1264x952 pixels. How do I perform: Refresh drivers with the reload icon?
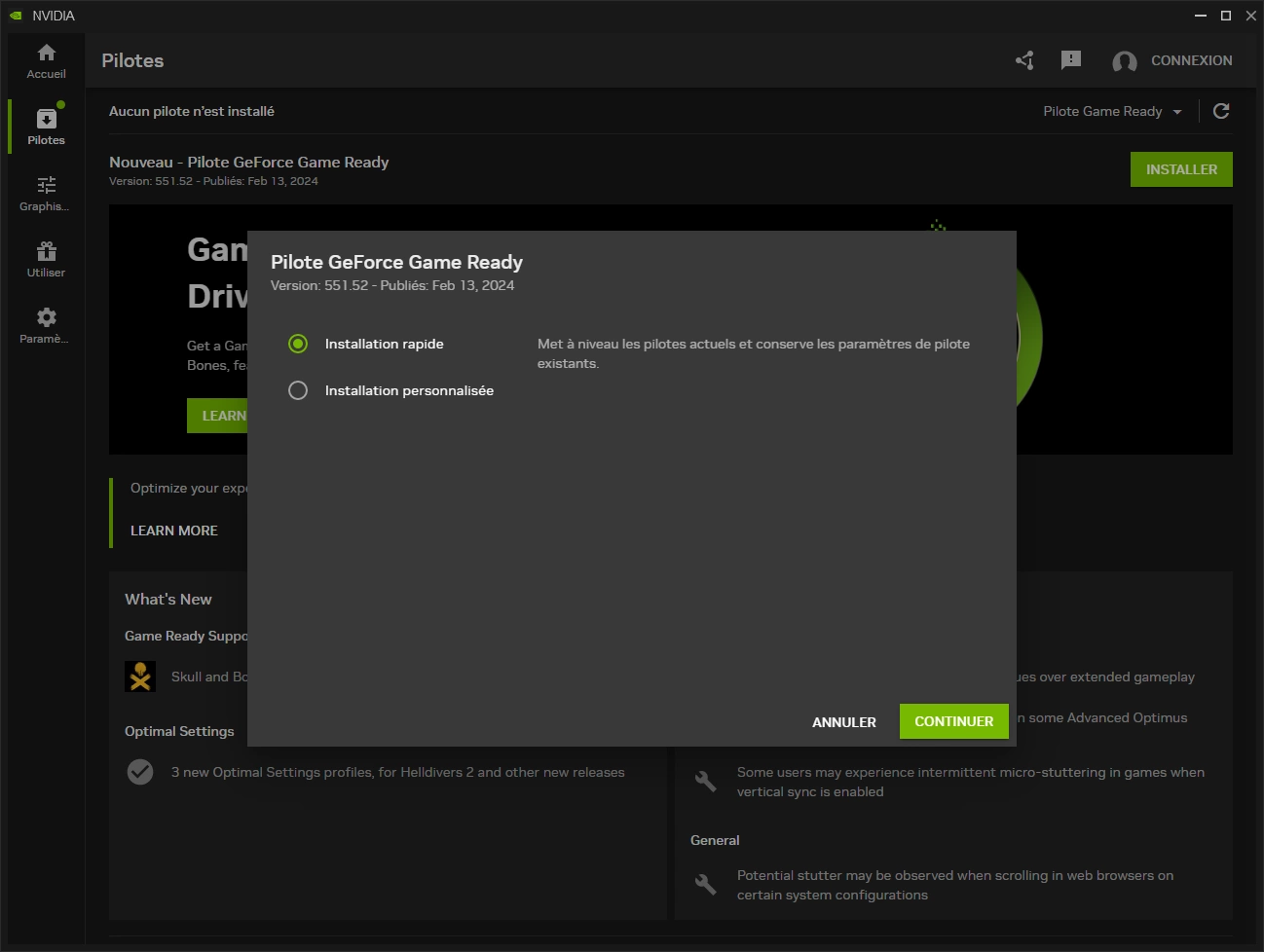pyautogui.click(x=1221, y=111)
